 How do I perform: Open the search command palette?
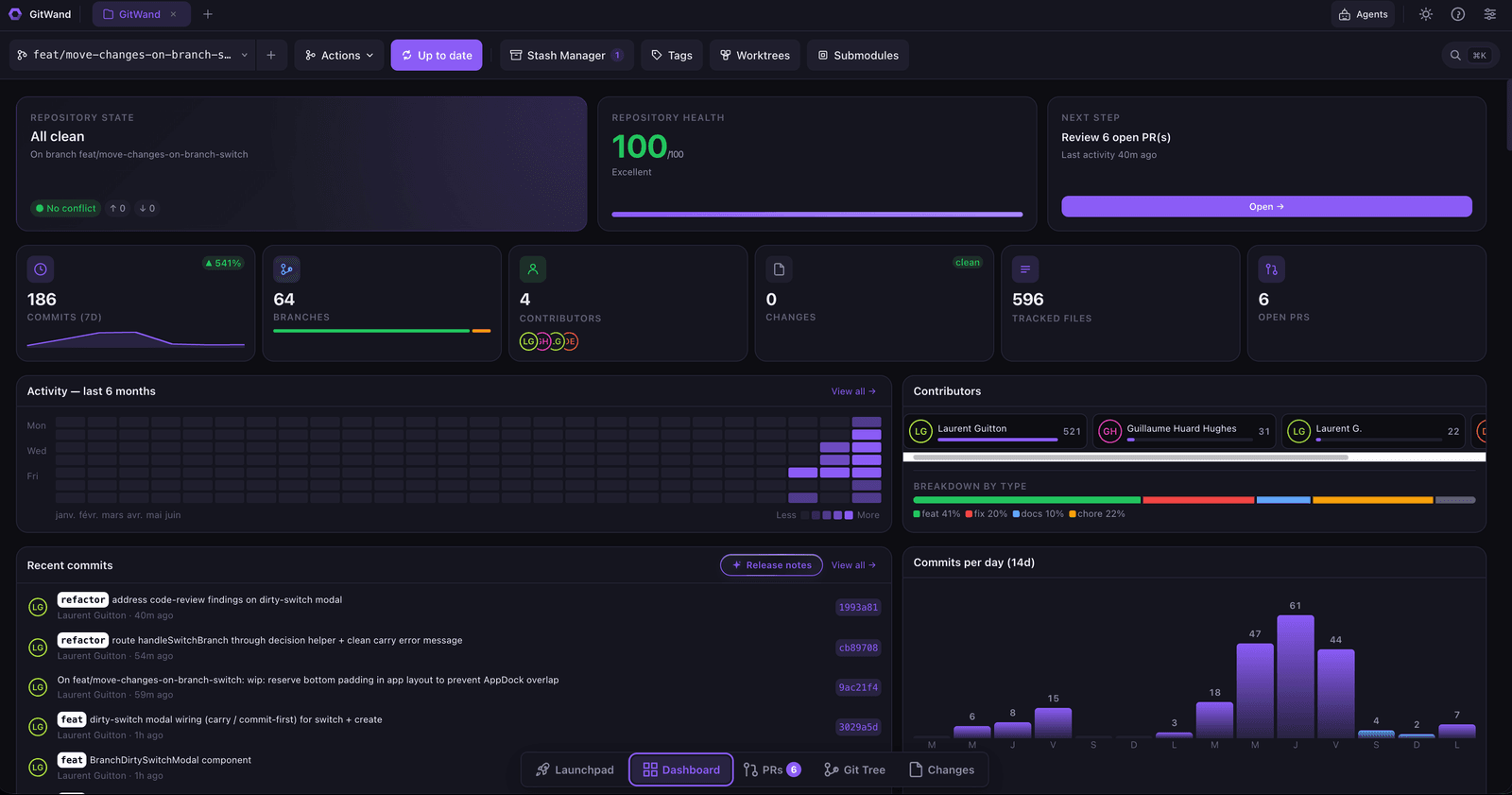1469,55
